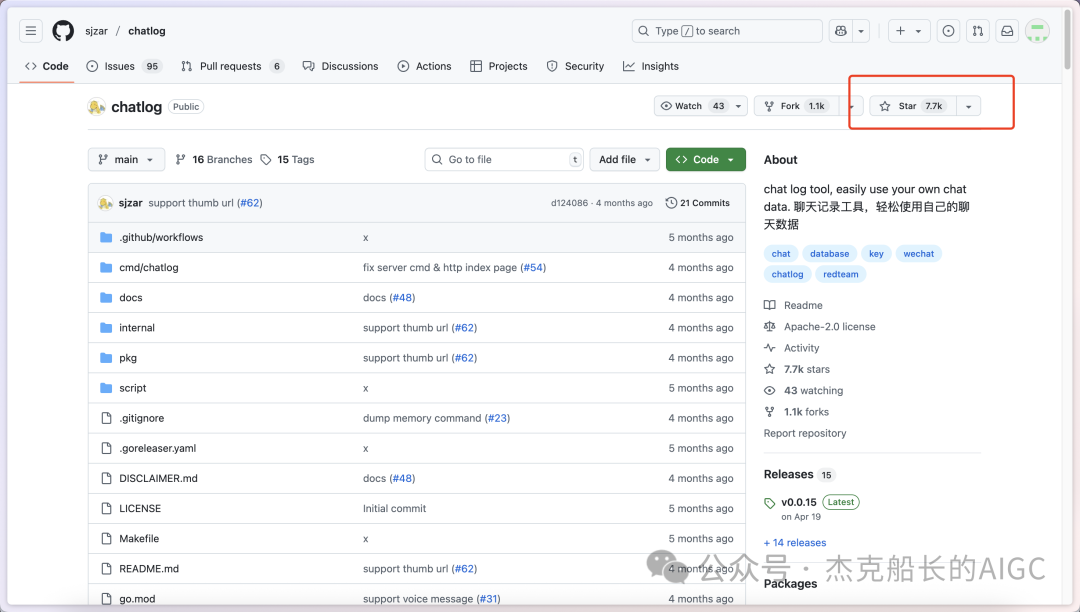This screenshot has height=612, width=1080.
Task: View 16 Branches link
Action: 214,159
